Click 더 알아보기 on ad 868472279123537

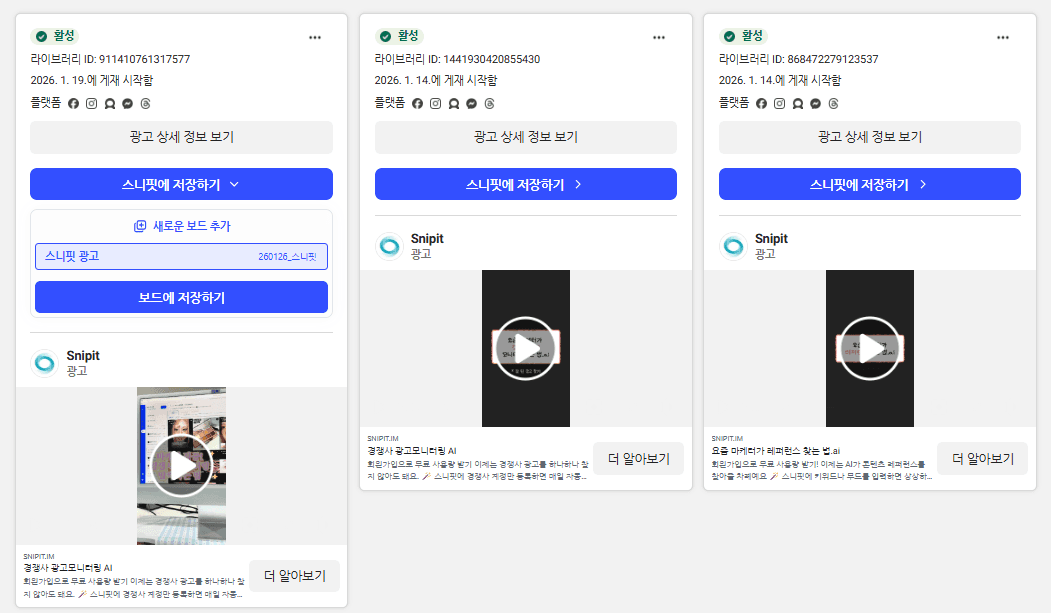coord(983,459)
